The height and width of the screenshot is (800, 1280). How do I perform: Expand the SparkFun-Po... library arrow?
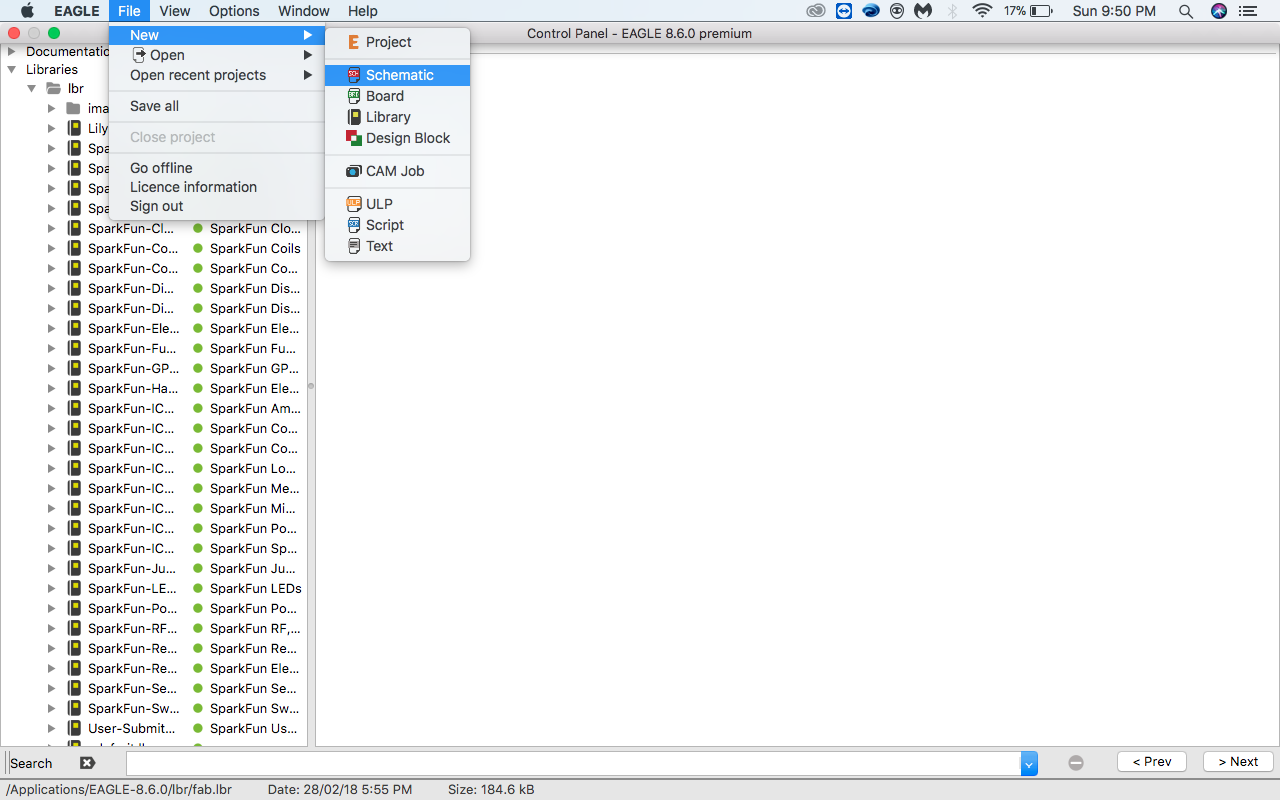[x=52, y=608]
